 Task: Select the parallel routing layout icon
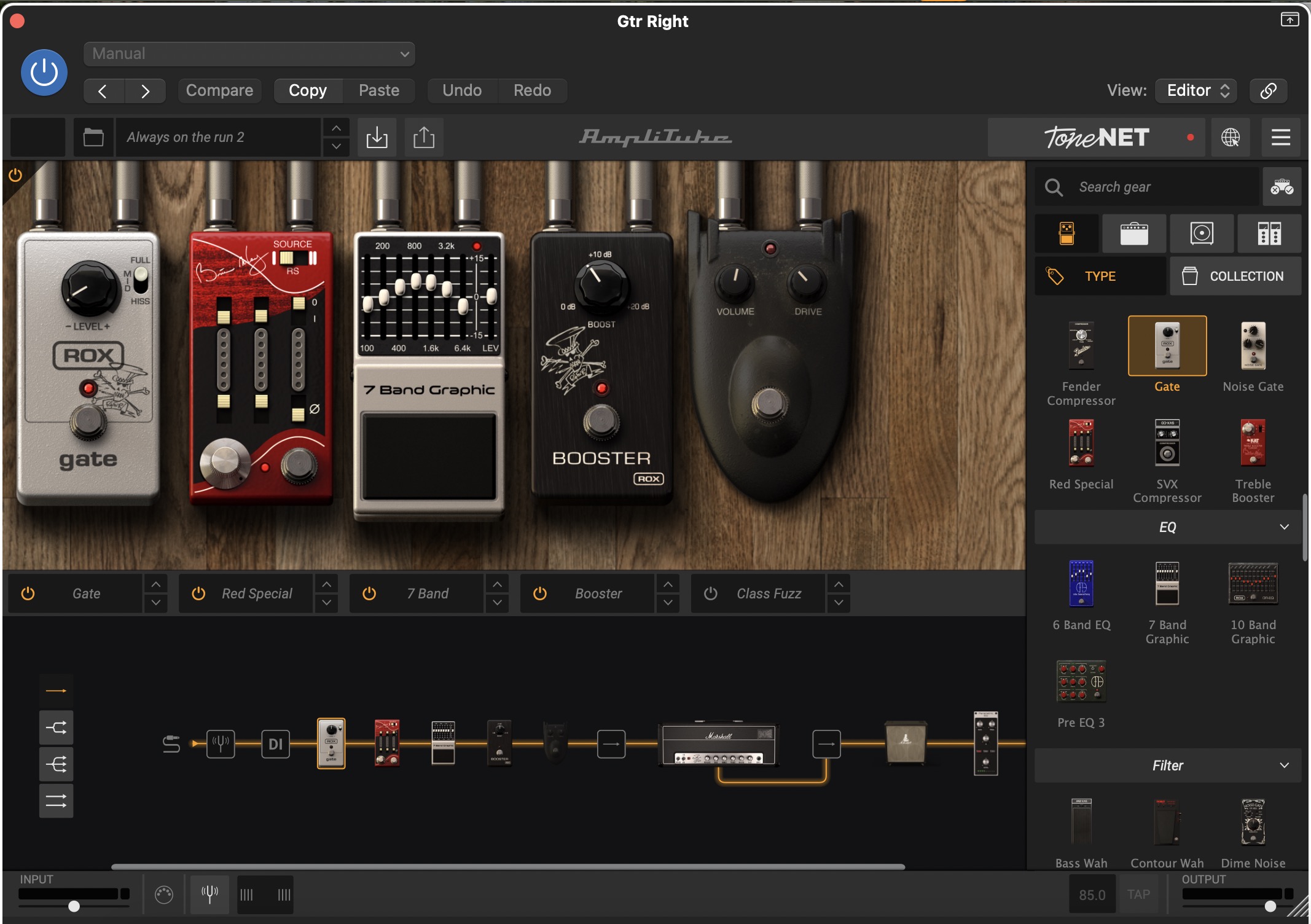pos(56,801)
